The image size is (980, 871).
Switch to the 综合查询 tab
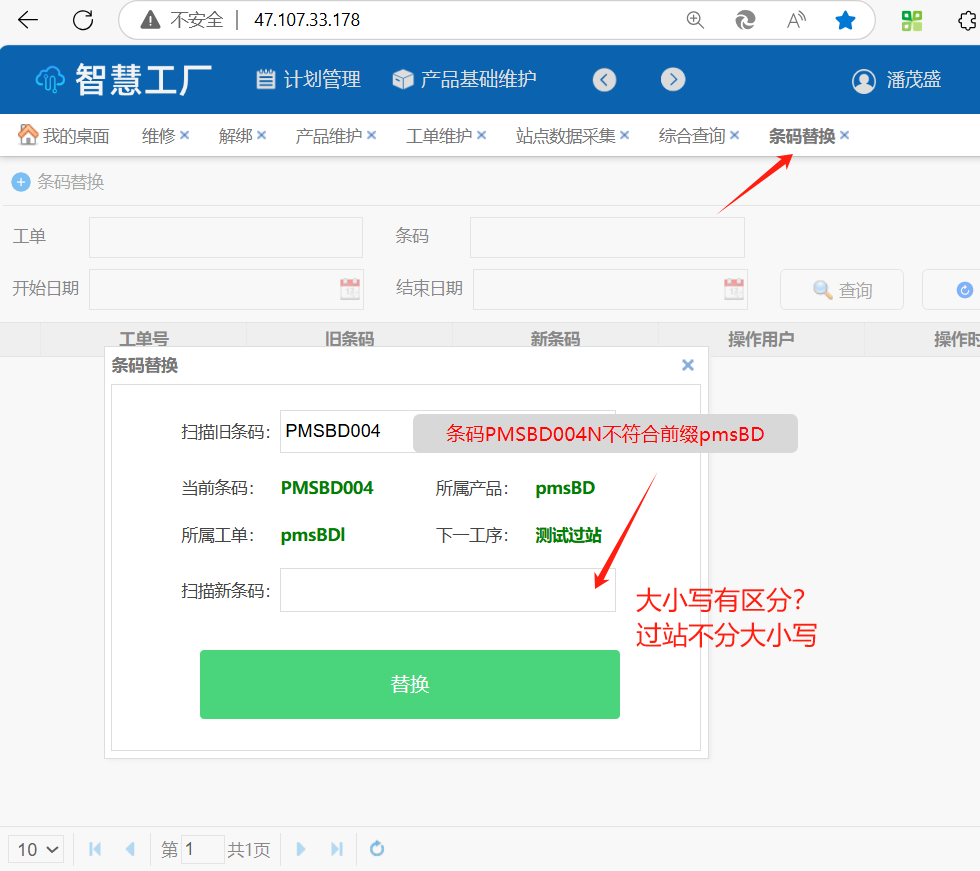pos(691,136)
